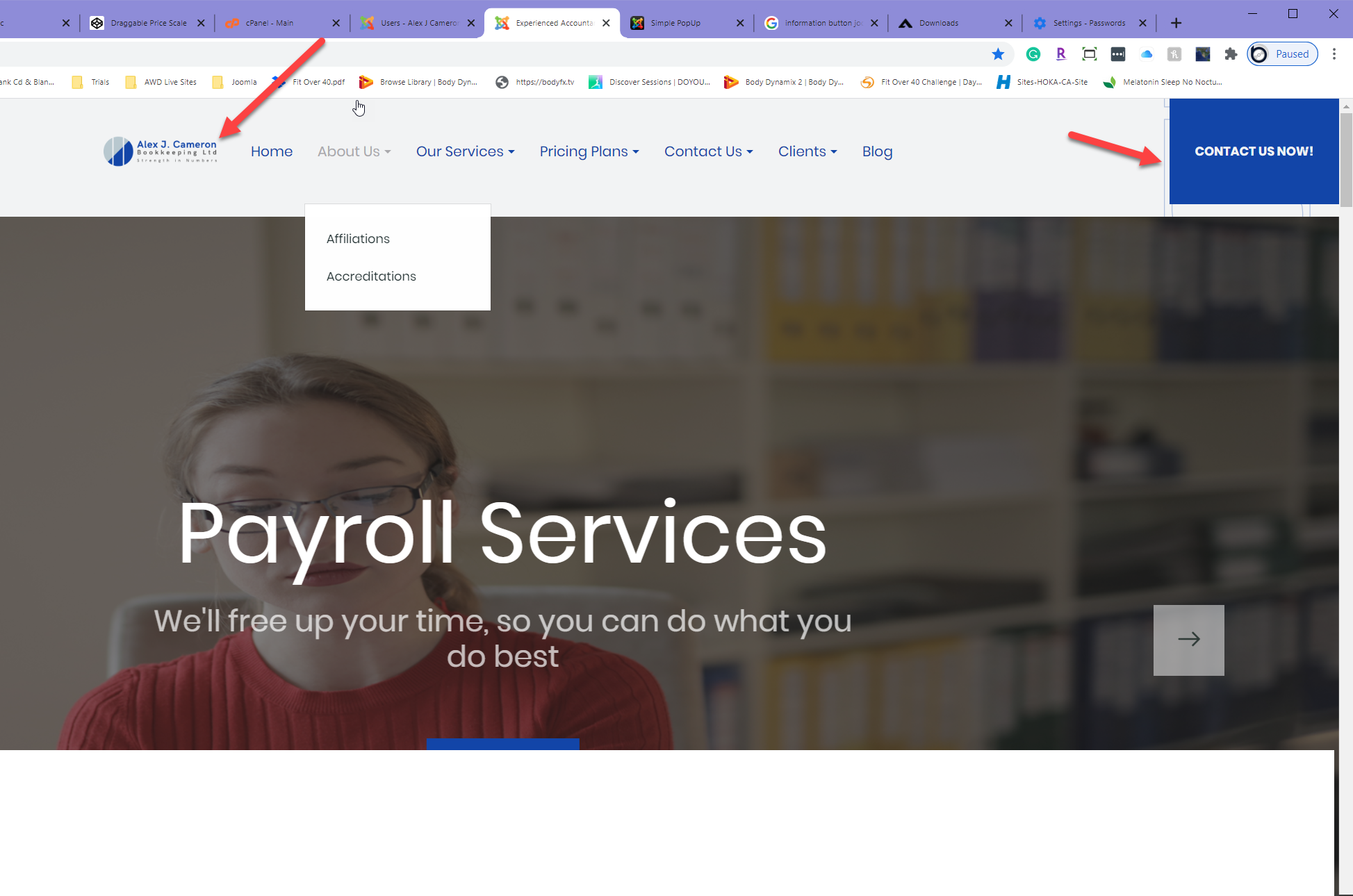The image size is (1353, 896).
Task: Go to the Blog page link
Action: 877,151
